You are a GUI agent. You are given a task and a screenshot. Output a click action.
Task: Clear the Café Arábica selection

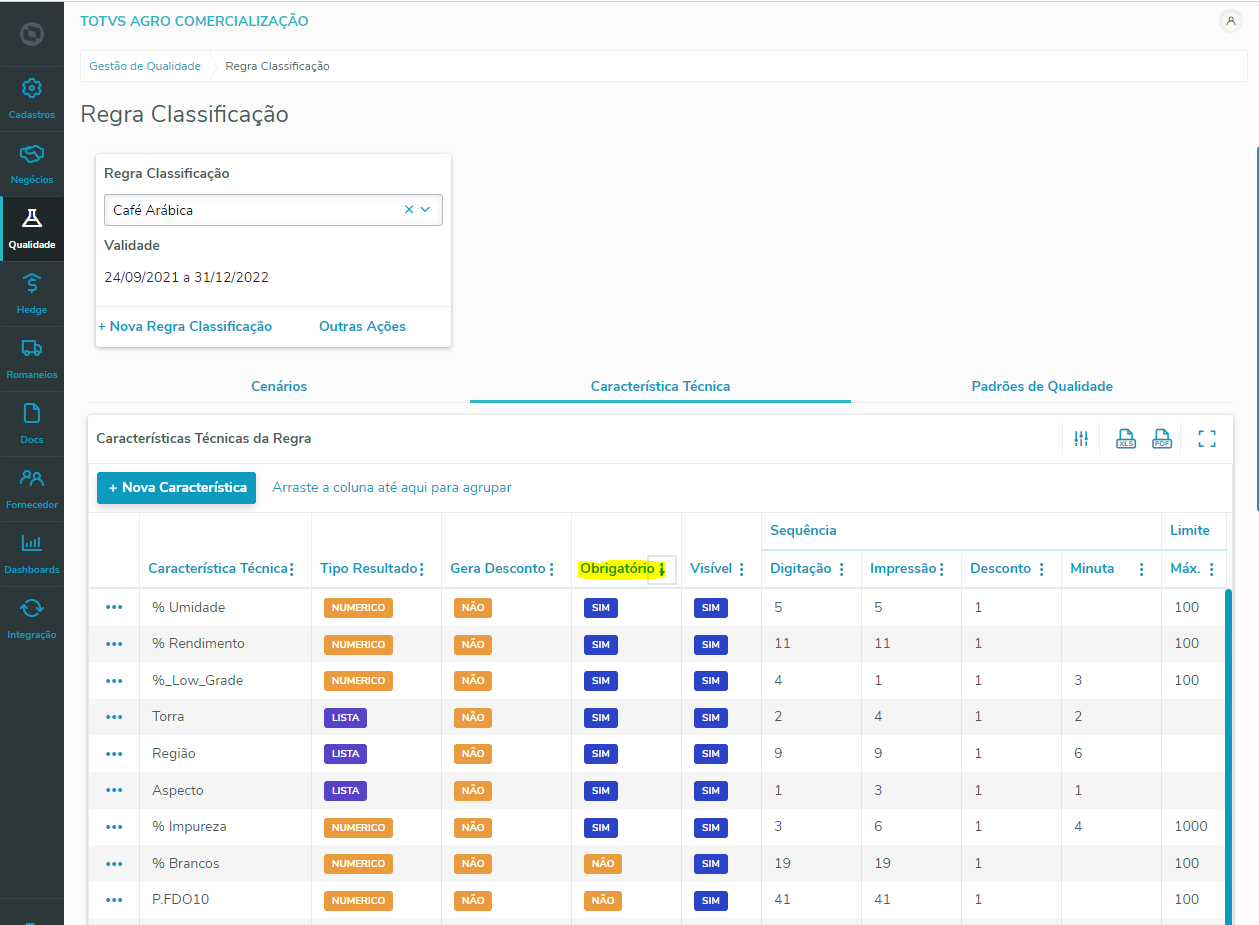(x=408, y=210)
